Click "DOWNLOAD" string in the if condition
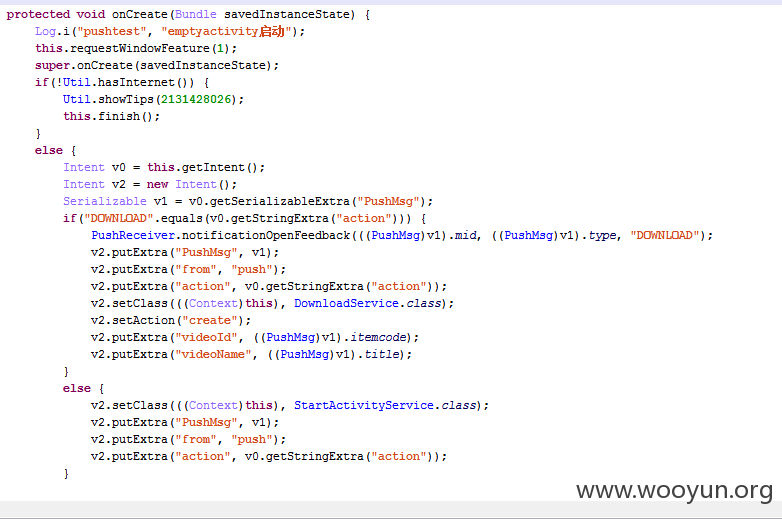Image resolution: width=782 pixels, height=519 pixels. pos(119,218)
